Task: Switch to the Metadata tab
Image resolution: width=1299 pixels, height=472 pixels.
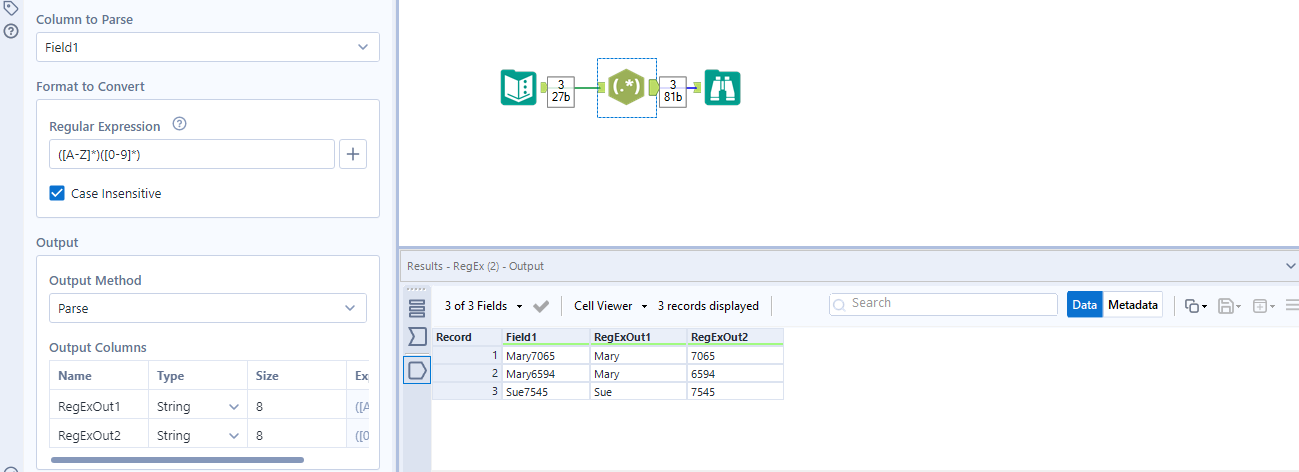Action: click(1133, 305)
